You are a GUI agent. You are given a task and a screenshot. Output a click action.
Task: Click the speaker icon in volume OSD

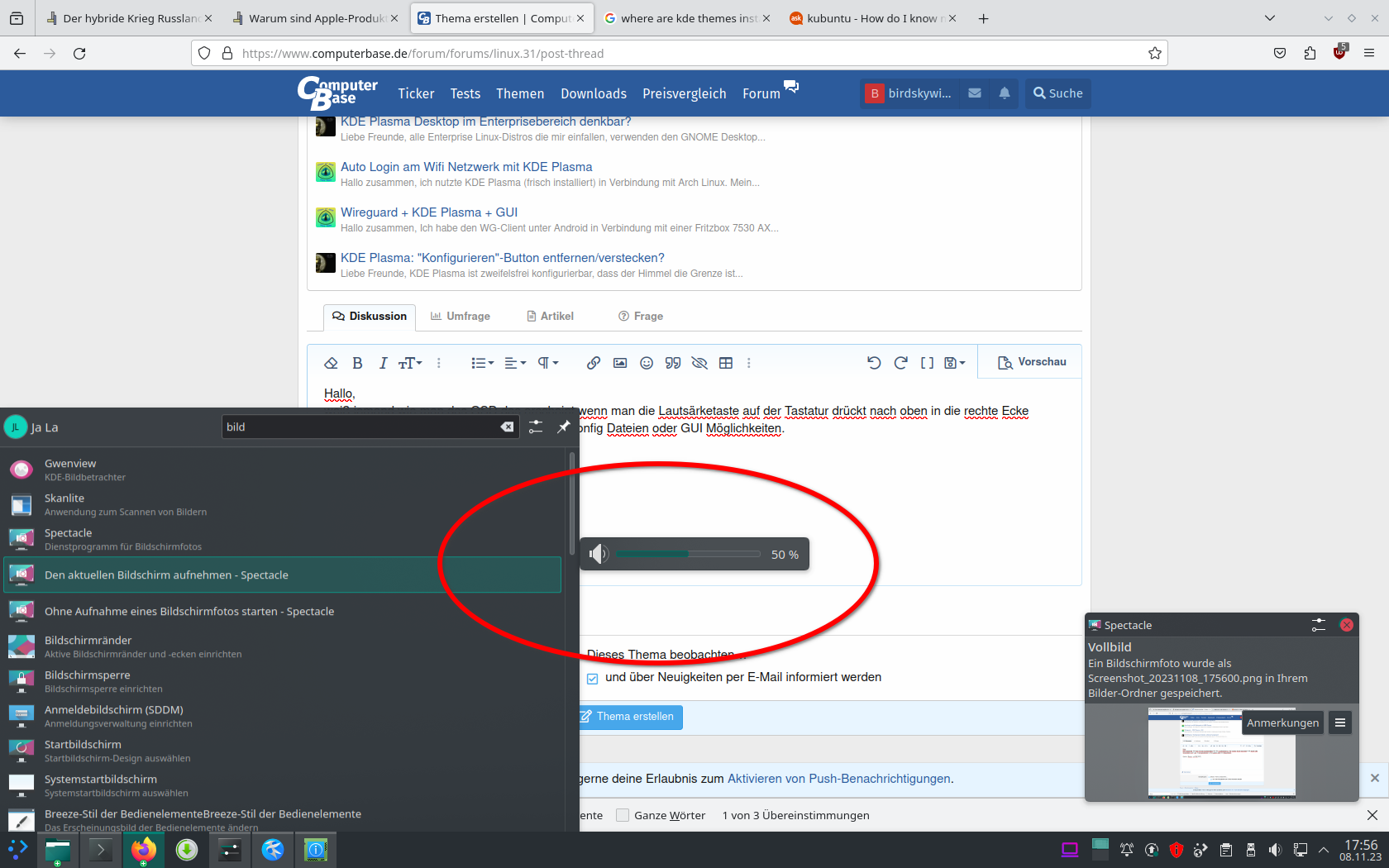point(598,554)
